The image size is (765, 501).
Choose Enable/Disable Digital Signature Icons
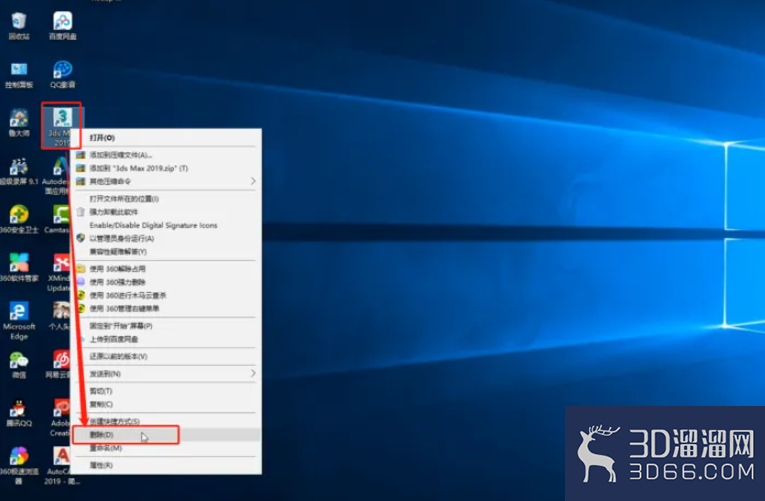pos(166,225)
